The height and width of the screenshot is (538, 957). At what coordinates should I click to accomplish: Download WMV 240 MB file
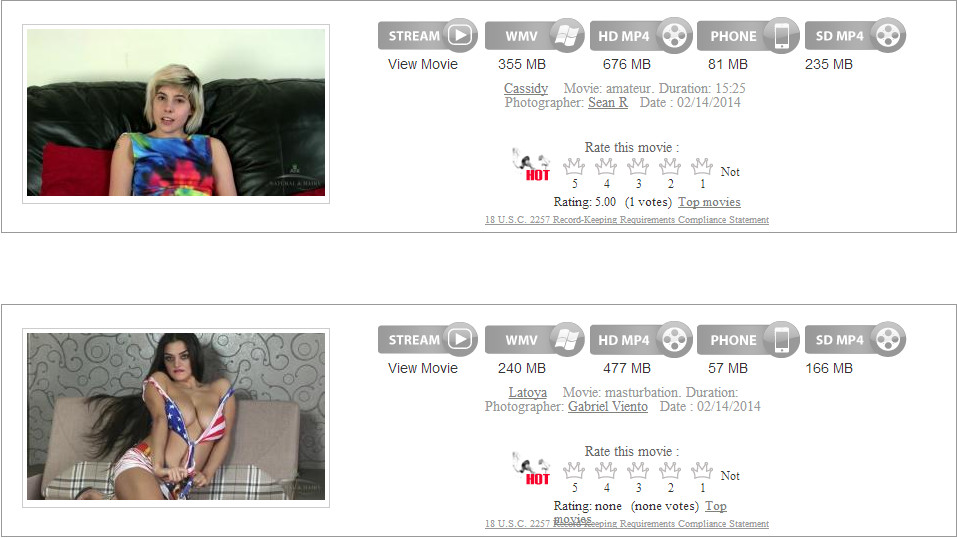535,340
